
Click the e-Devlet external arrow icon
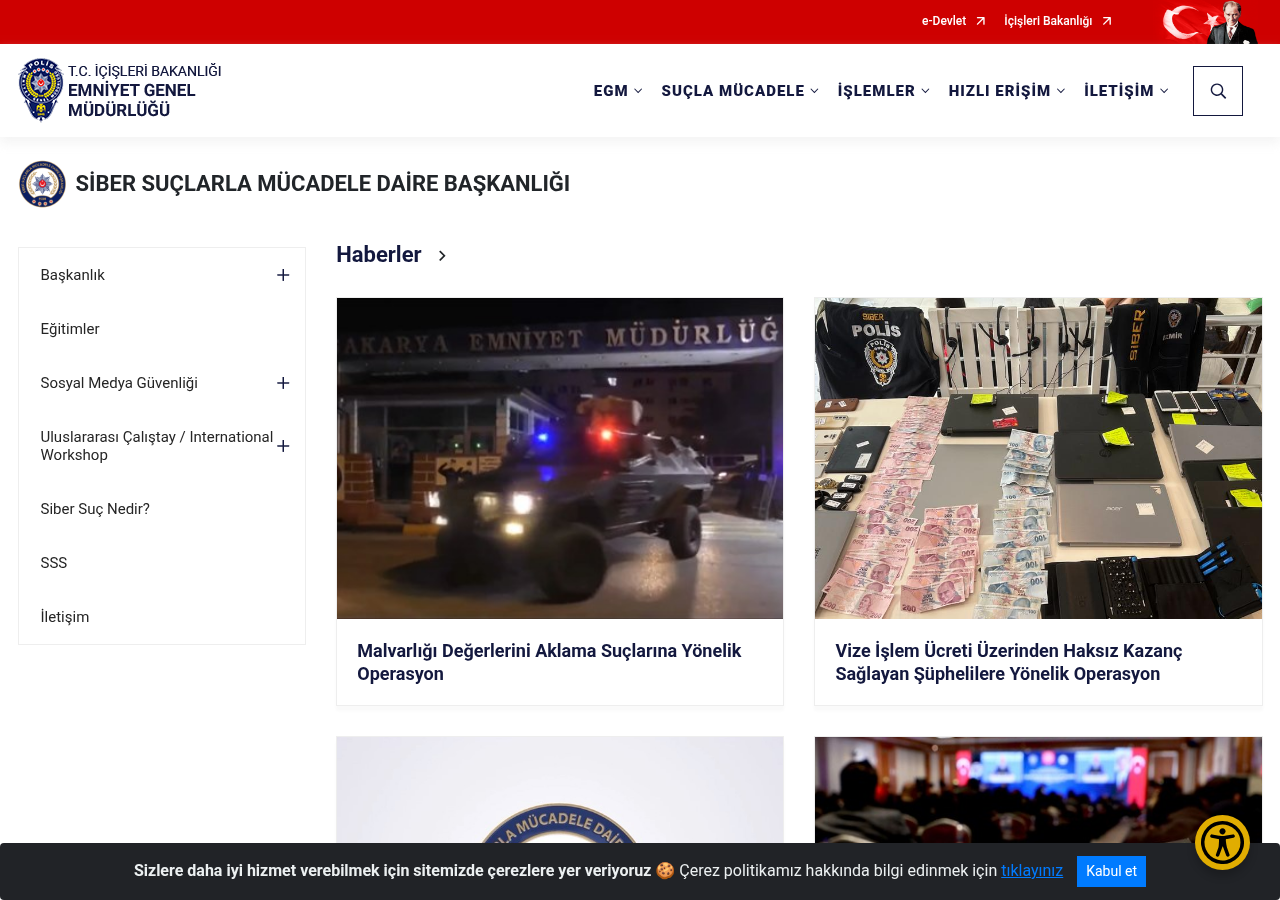(x=981, y=21)
